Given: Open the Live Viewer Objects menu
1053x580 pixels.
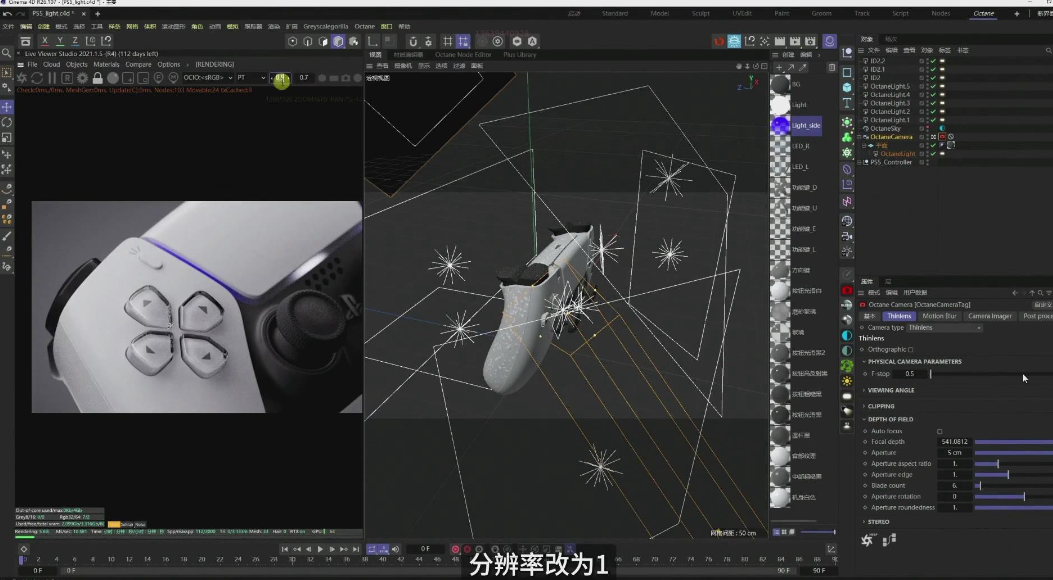Looking at the screenshot, I should tap(77, 64).
